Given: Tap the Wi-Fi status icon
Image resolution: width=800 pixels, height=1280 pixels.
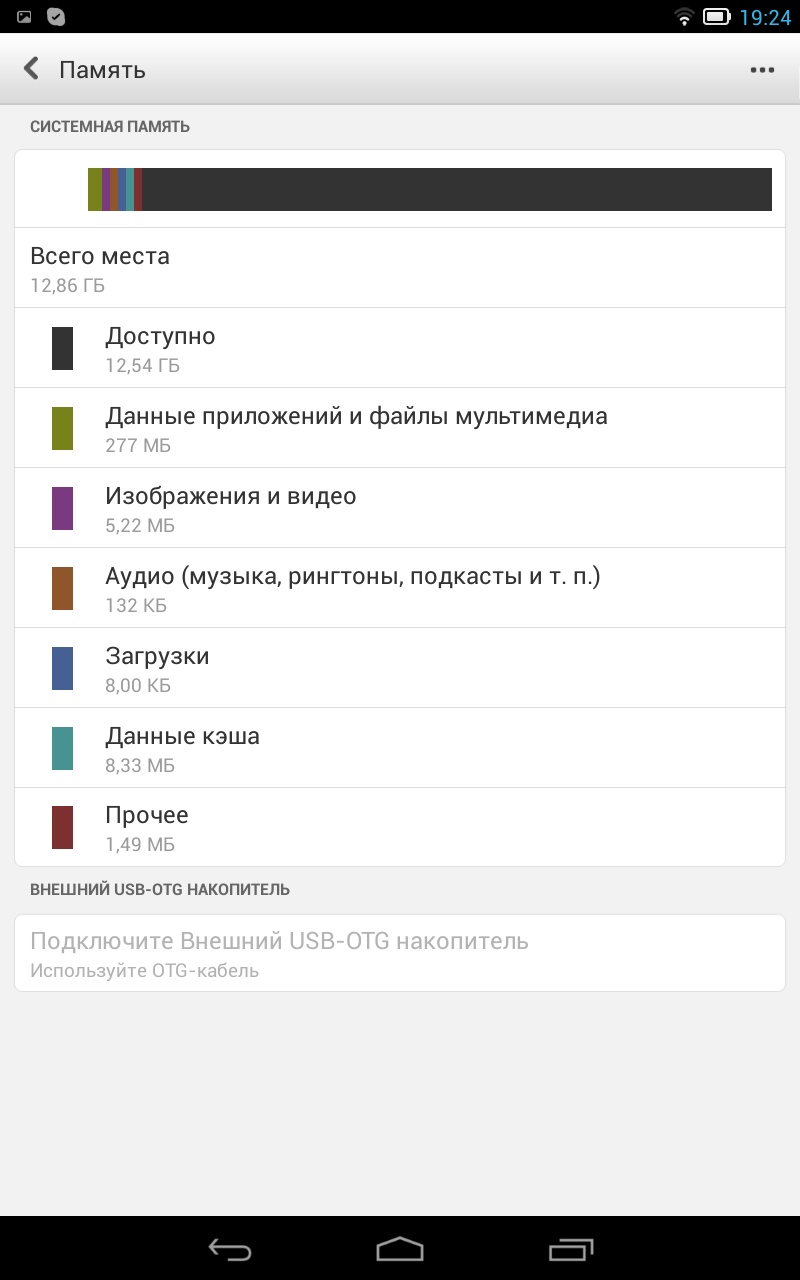Looking at the screenshot, I should click(684, 16).
